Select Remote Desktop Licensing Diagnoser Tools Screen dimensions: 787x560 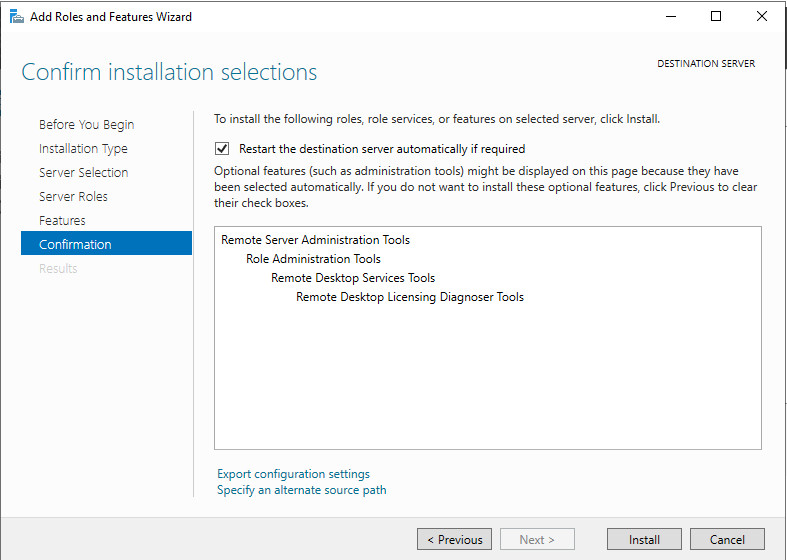[410, 297]
